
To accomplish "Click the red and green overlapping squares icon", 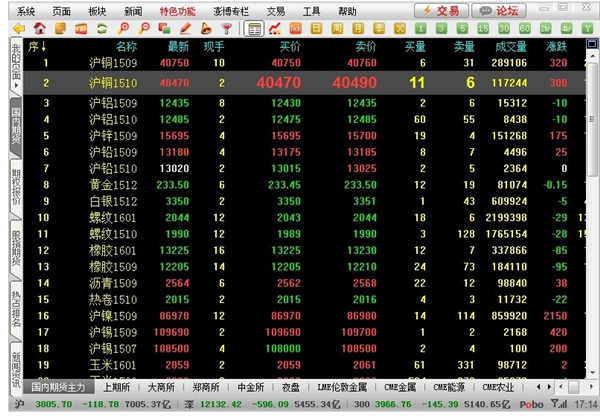I will tap(165, 29).
